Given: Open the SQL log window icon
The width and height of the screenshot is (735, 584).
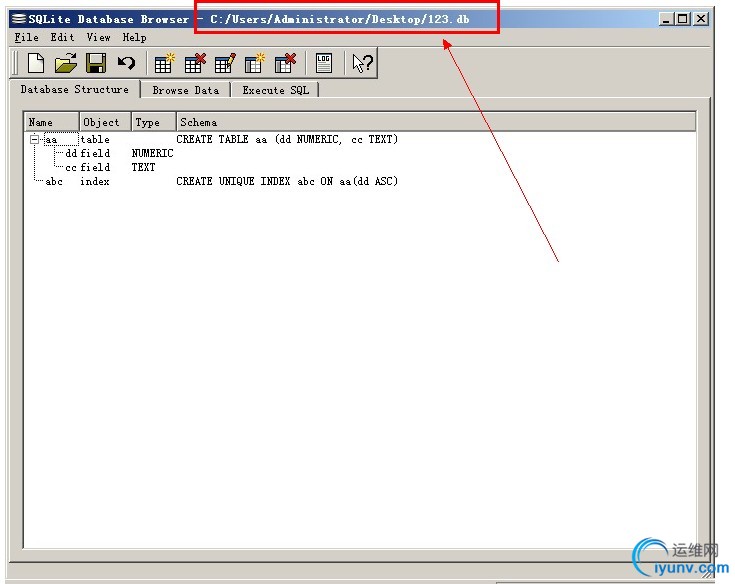Looking at the screenshot, I should pos(324,63).
